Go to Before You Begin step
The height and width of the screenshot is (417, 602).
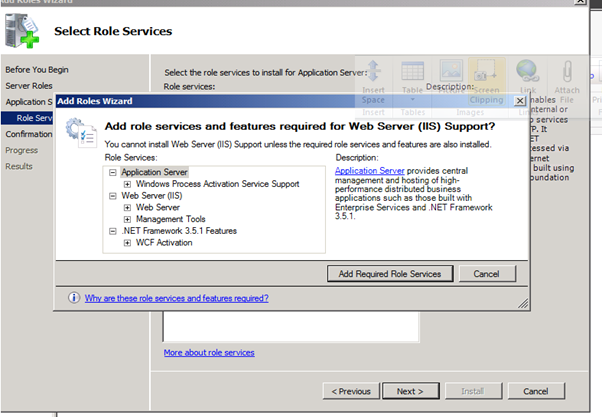tap(37, 70)
